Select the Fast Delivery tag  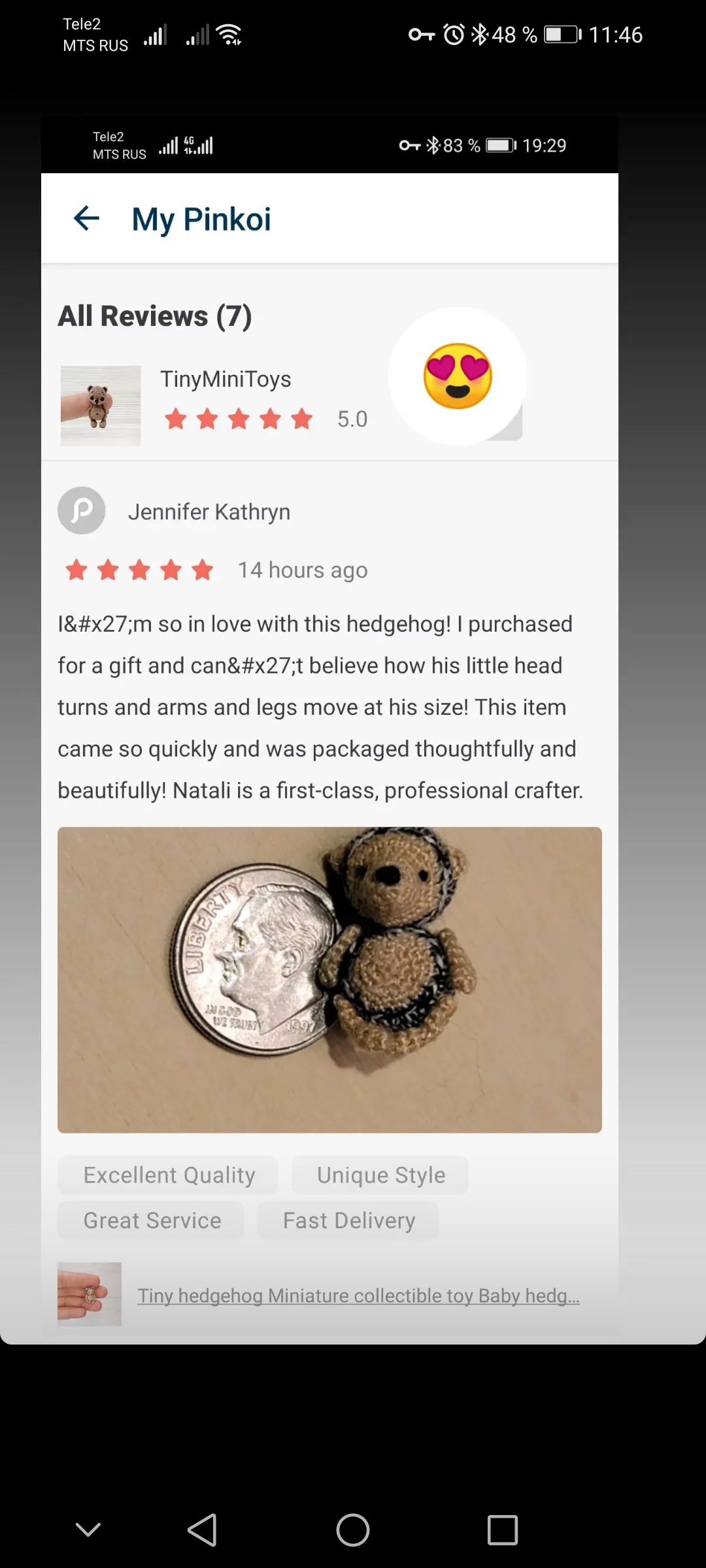[x=348, y=1220]
